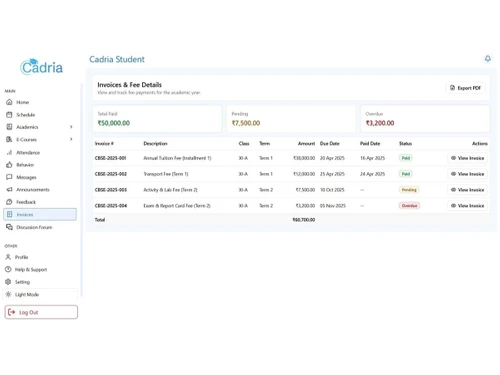Viewport: 500px width, 375px height.
Task: Click the Feedback sidebar icon
Action: point(9,202)
